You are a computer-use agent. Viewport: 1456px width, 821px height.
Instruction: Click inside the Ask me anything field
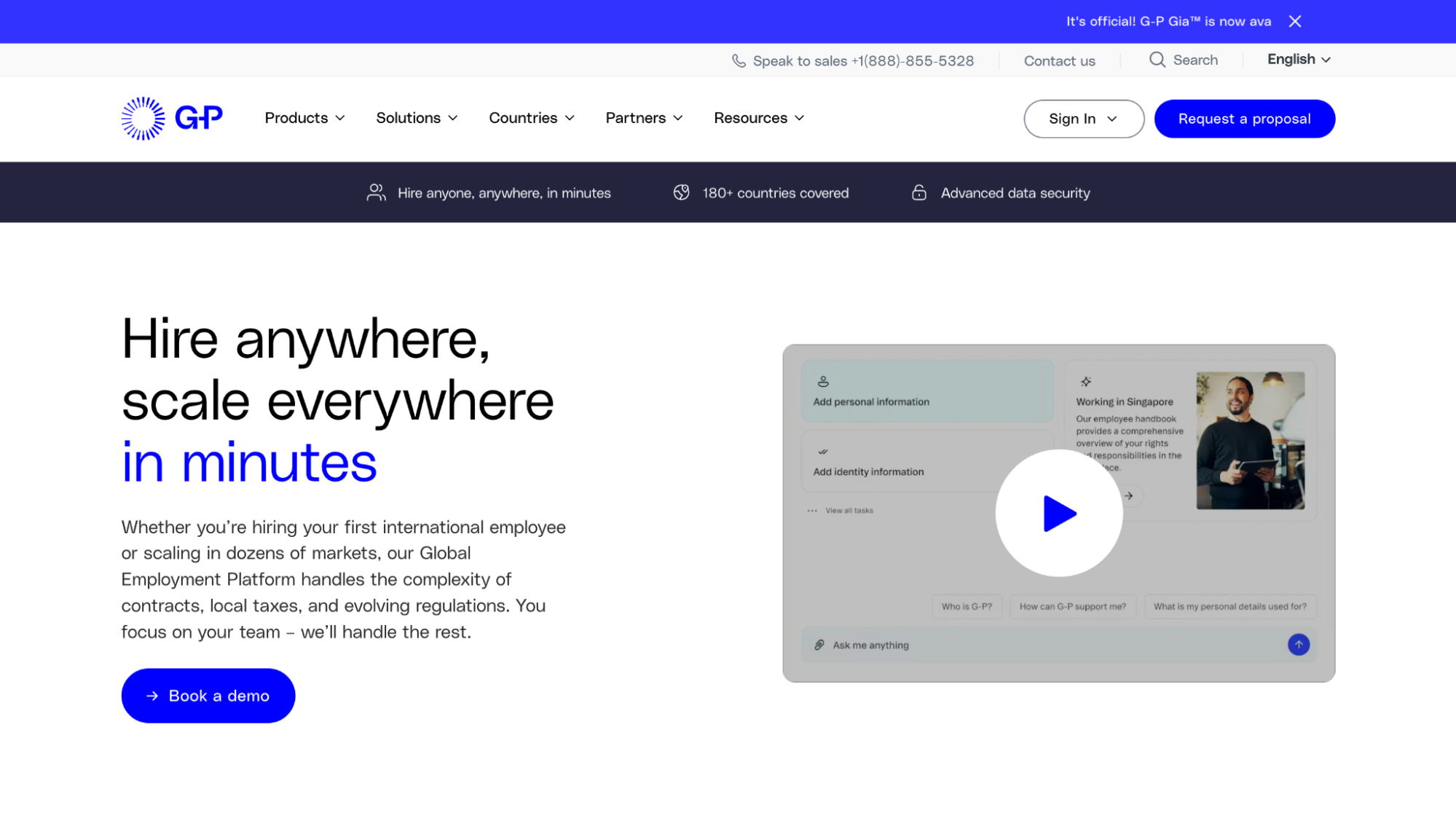coord(1058,645)
